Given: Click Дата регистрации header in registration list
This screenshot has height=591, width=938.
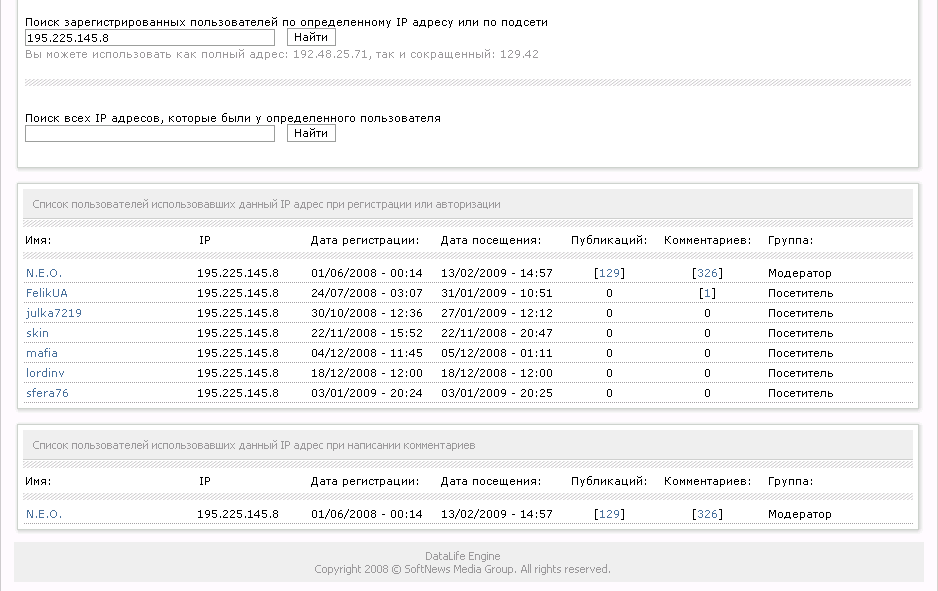Looking at the screenshot, I should tap(365, 240).
